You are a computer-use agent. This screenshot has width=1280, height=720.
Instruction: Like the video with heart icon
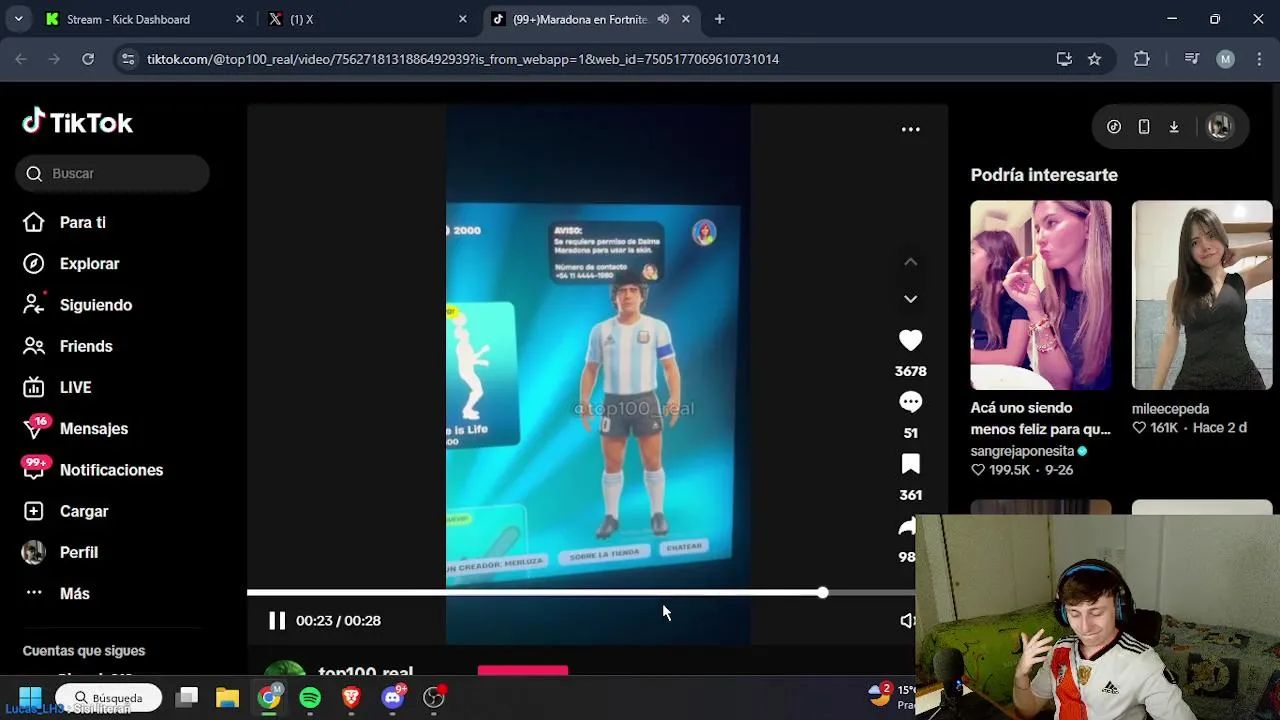coord(910,340)
